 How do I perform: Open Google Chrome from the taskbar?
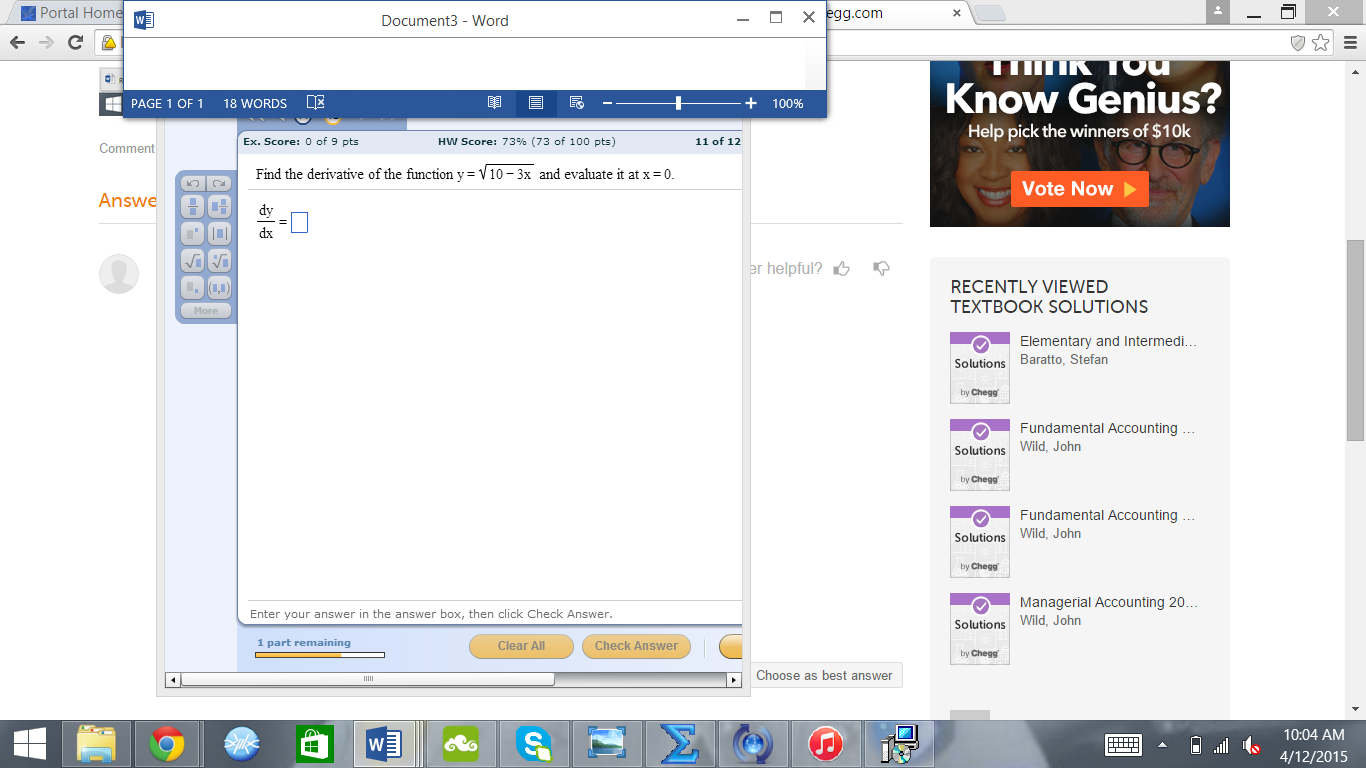click(x=166, y=744)
